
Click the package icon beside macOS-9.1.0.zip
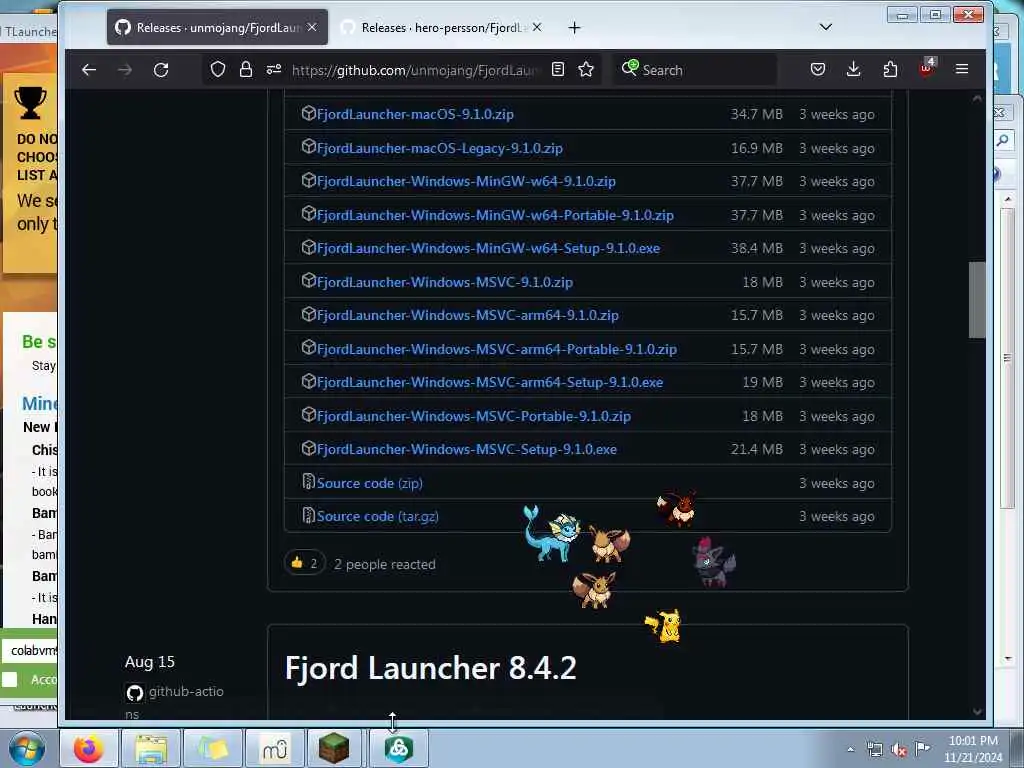[308, 113]
